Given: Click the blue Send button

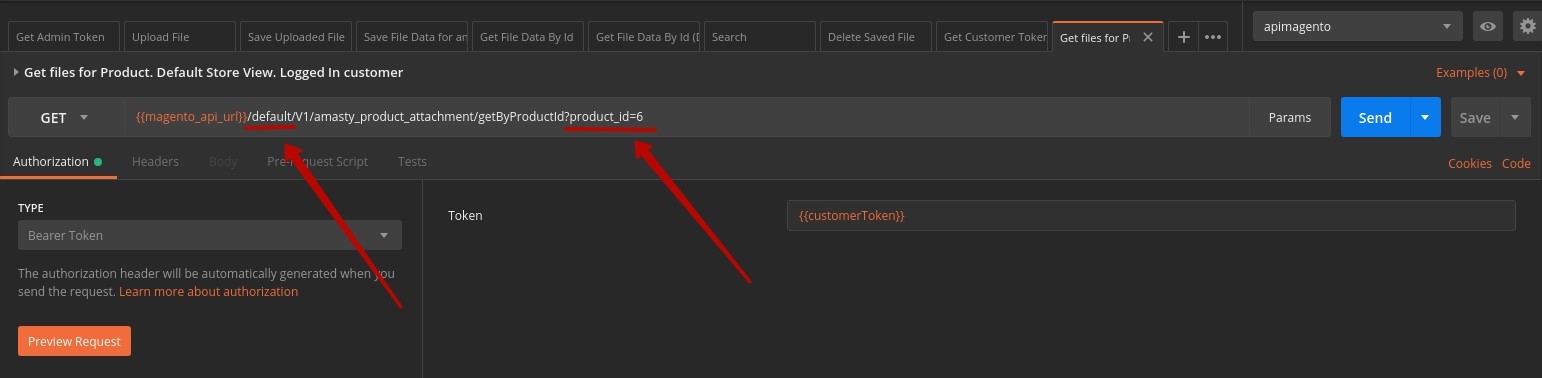Looking at the screenshot, I should 1375,117.
